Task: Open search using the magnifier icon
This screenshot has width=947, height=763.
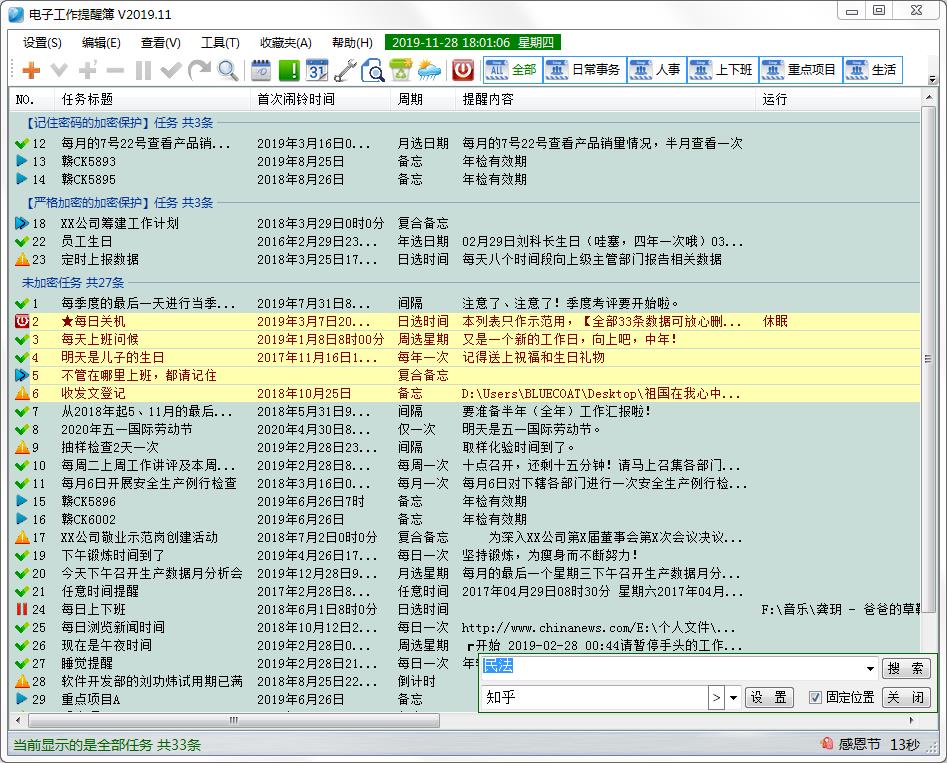Action: coord(226,70)
